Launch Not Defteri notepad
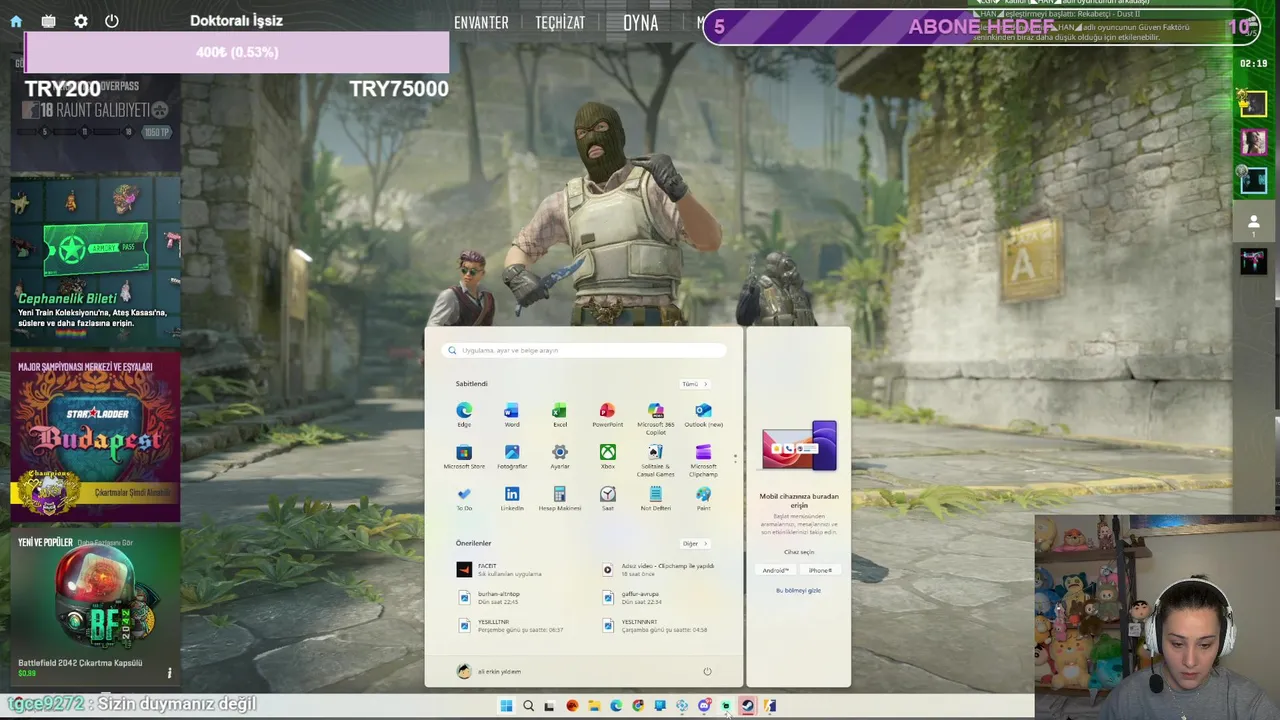 tap(655, 499)
